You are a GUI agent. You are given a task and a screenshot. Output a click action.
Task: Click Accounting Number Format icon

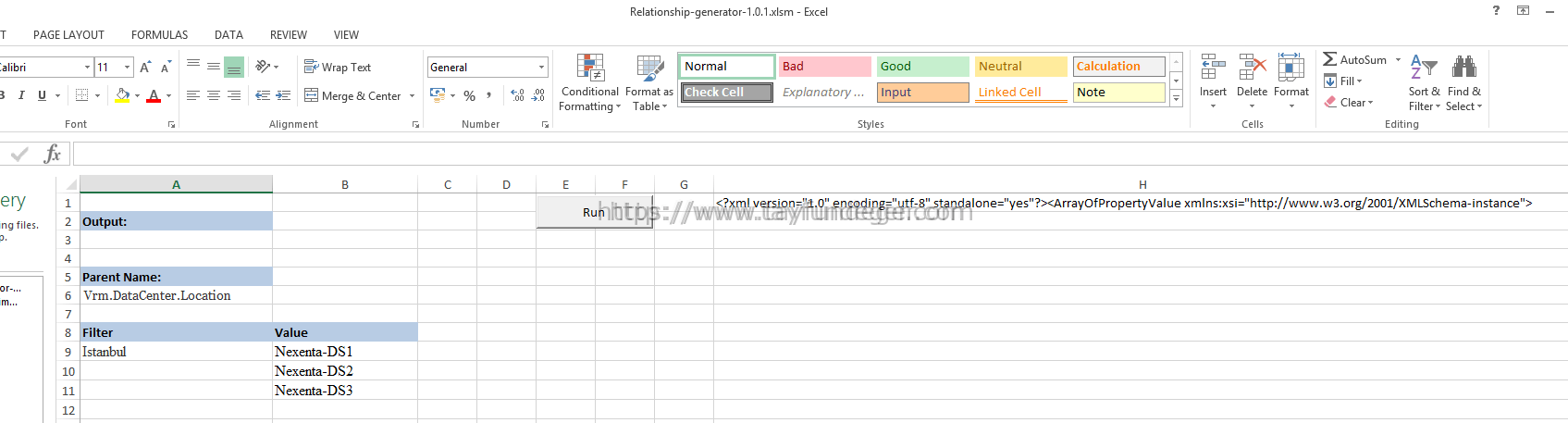pos(438,95)
